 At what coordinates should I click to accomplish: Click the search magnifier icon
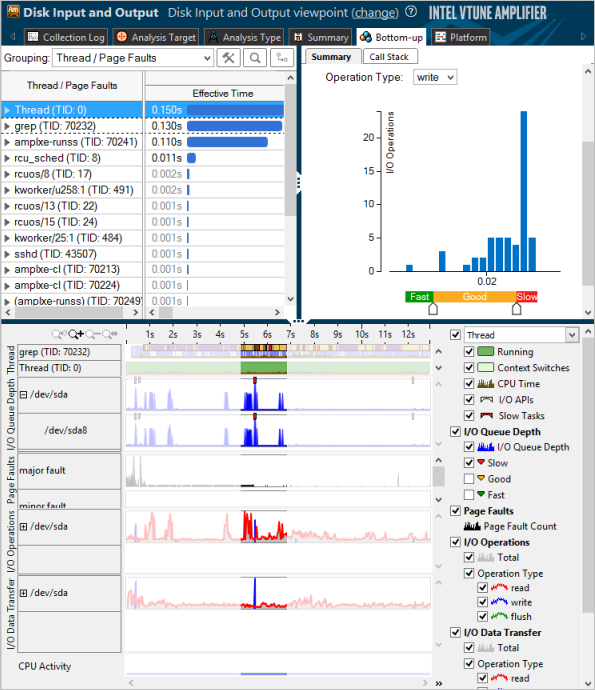point(255,58)
